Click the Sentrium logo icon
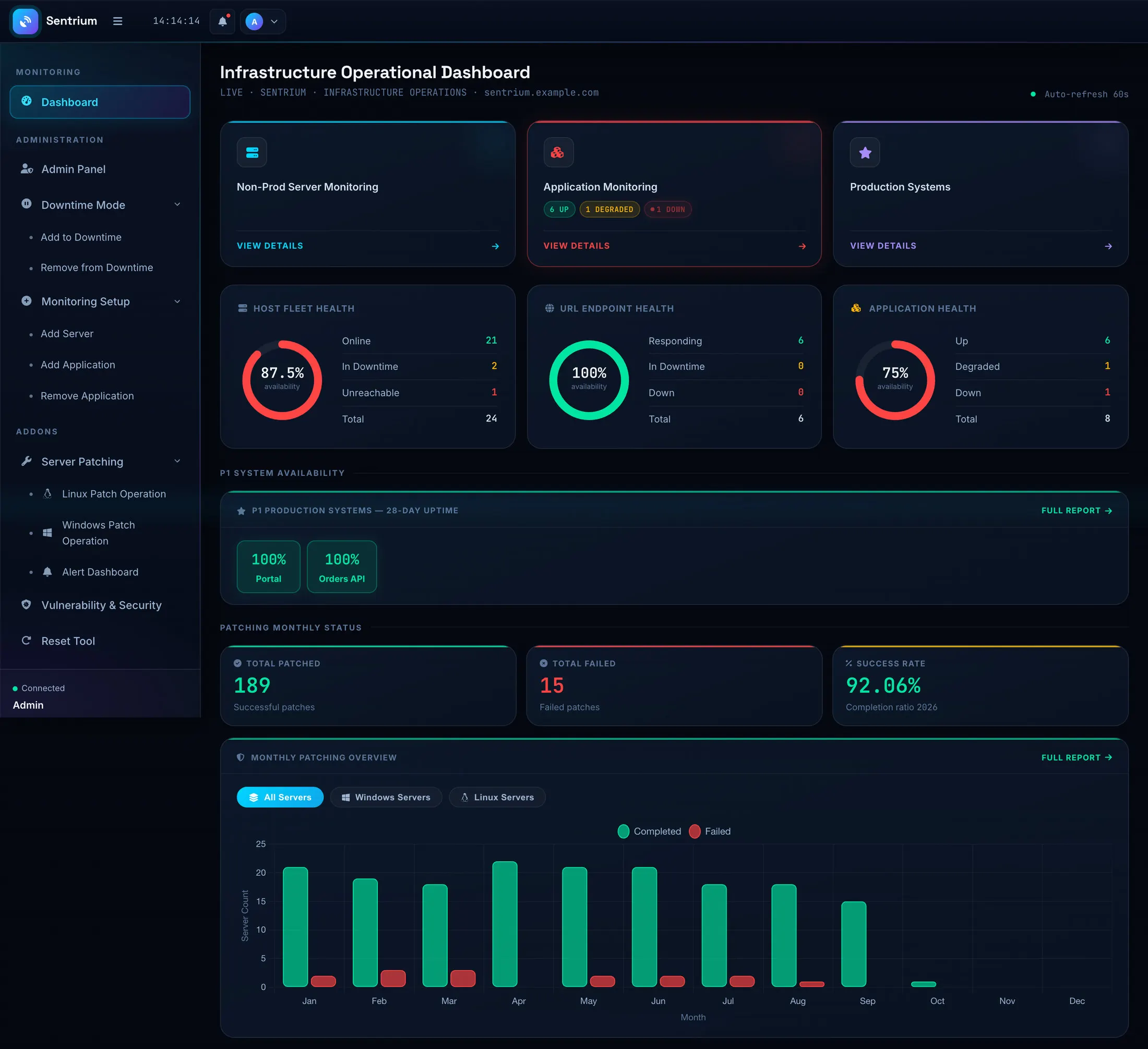Screen dimensions: 1148x1049 (x=25, y=21)
